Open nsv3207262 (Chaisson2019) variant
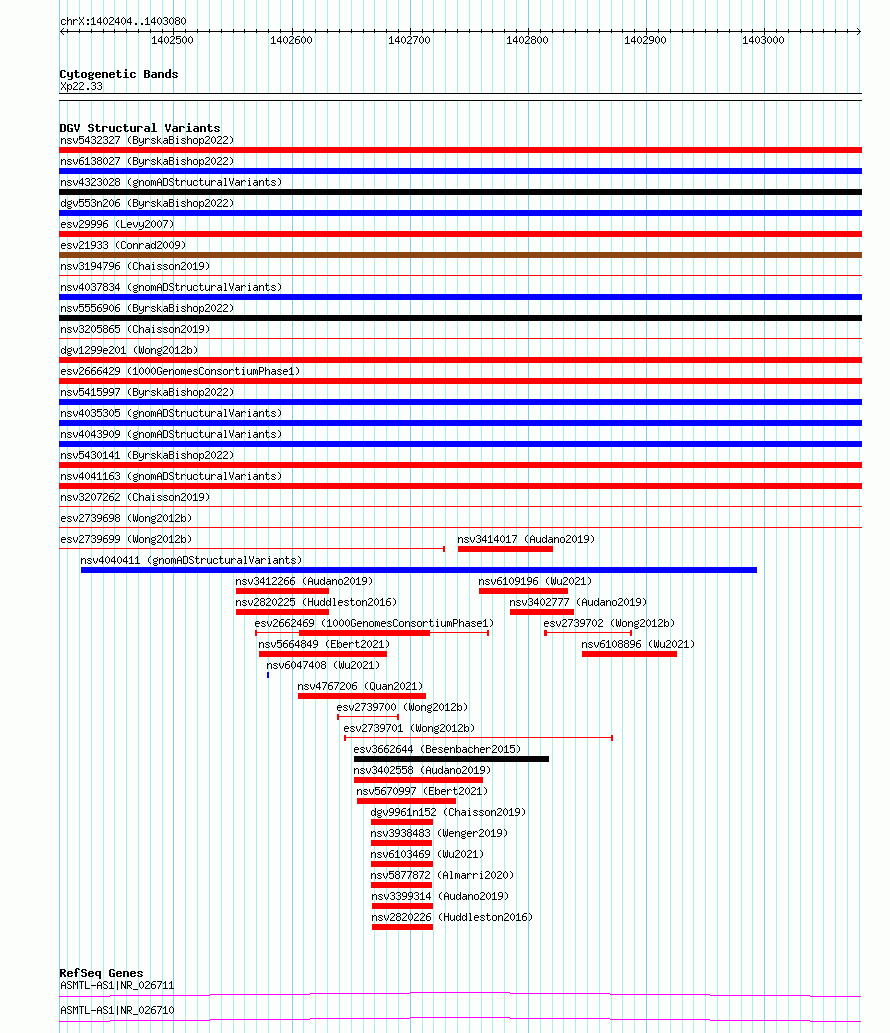This screenshot has height=1033, width=890. pos(135,497)
